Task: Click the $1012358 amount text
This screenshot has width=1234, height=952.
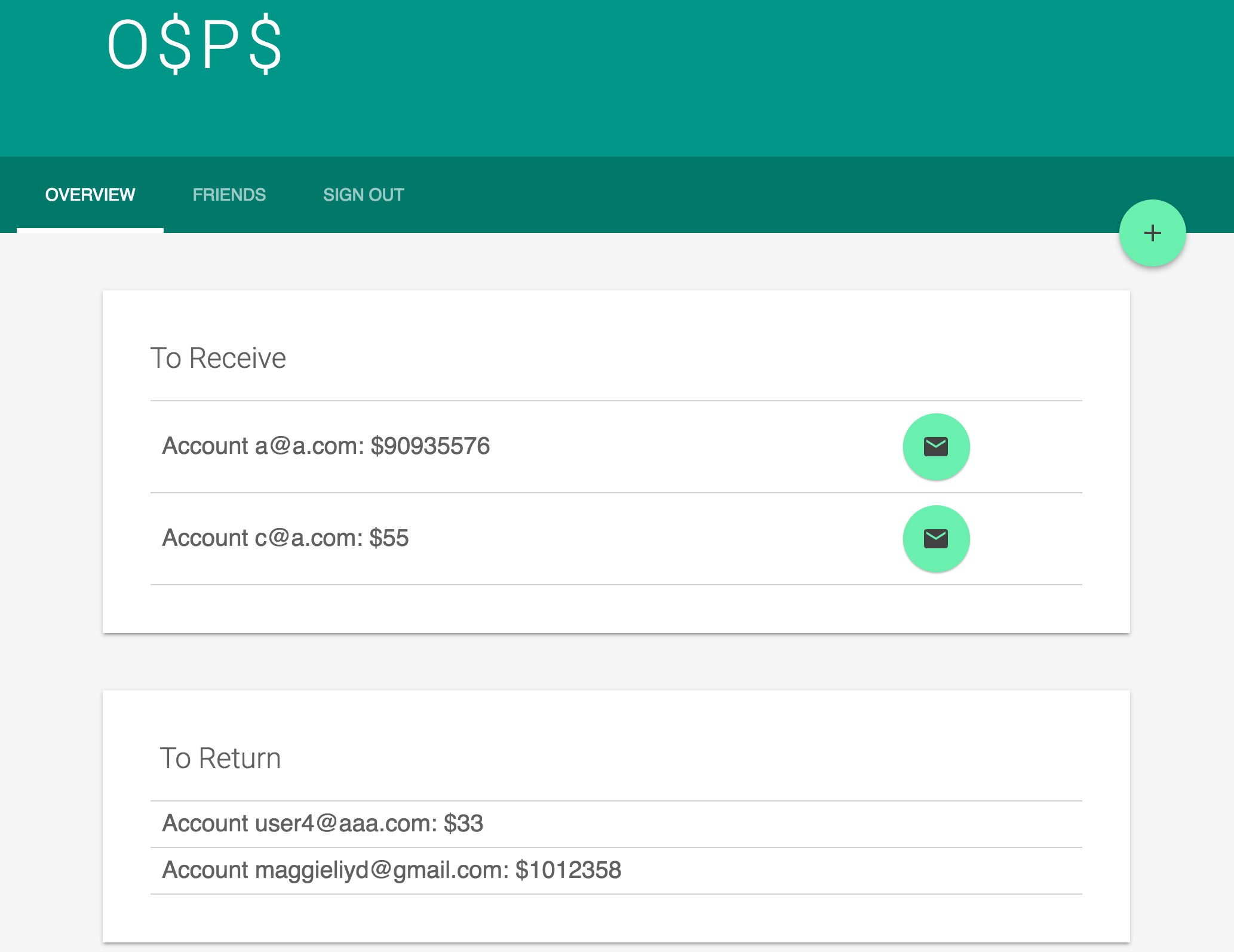Action: click(x=568, y=870)
